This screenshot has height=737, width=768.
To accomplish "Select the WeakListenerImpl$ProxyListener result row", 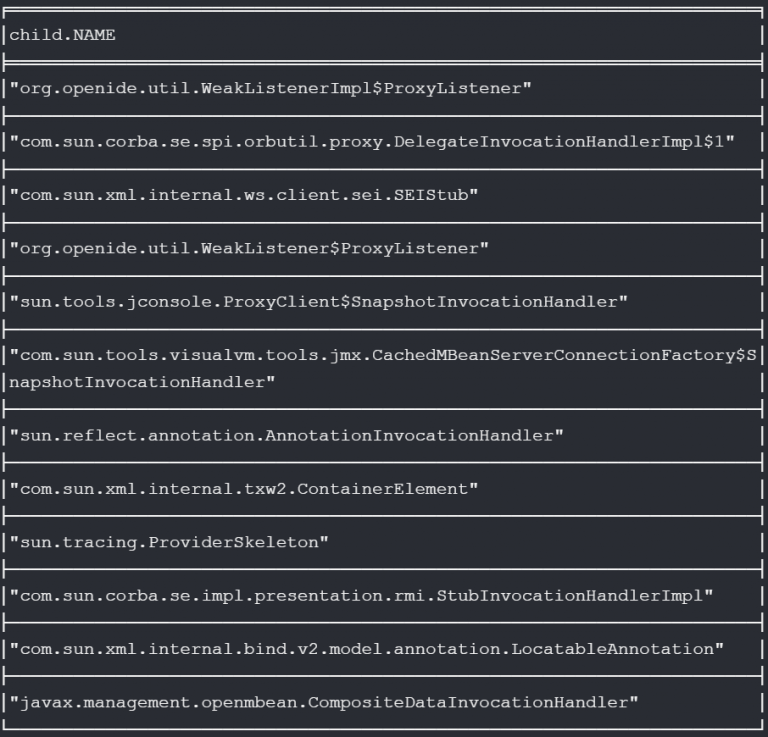I will [x=270, y=88].
